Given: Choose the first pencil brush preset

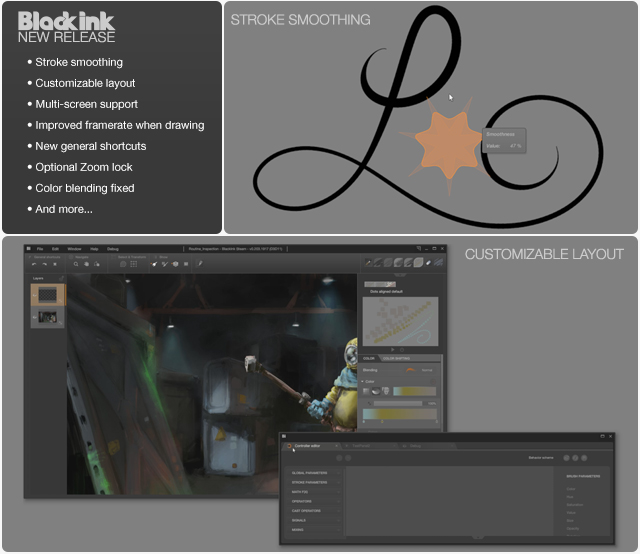Looking at the screenshot, I should (368, 263).
